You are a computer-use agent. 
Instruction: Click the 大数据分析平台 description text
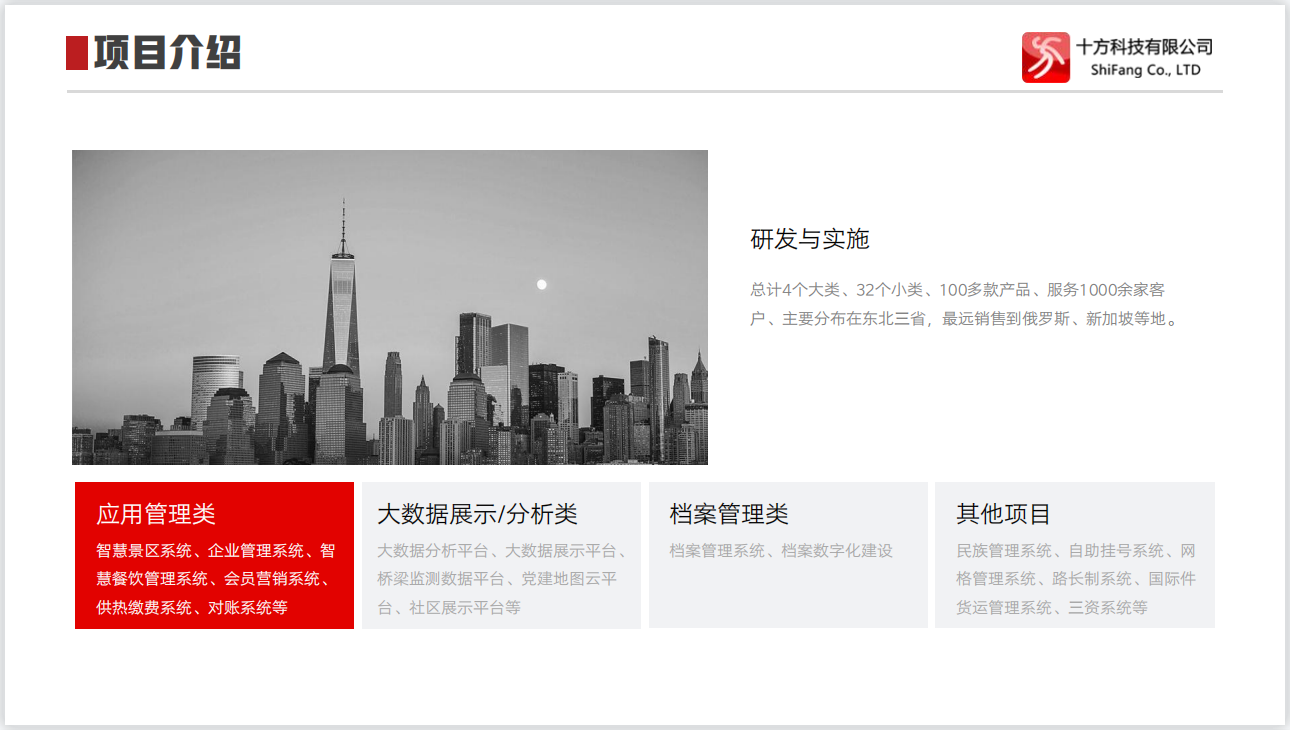coord(501,579)
